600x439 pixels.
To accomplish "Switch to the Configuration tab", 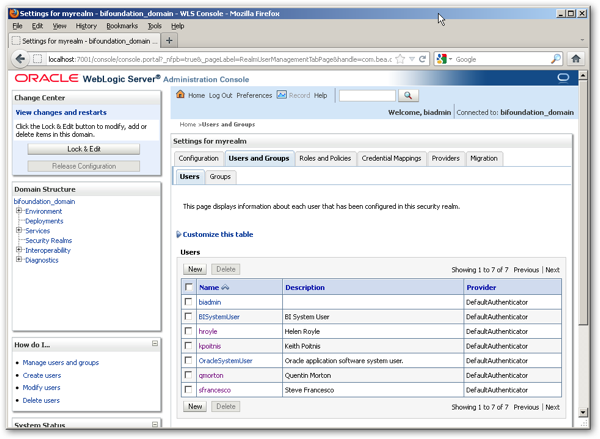I will tap(198, 158).
